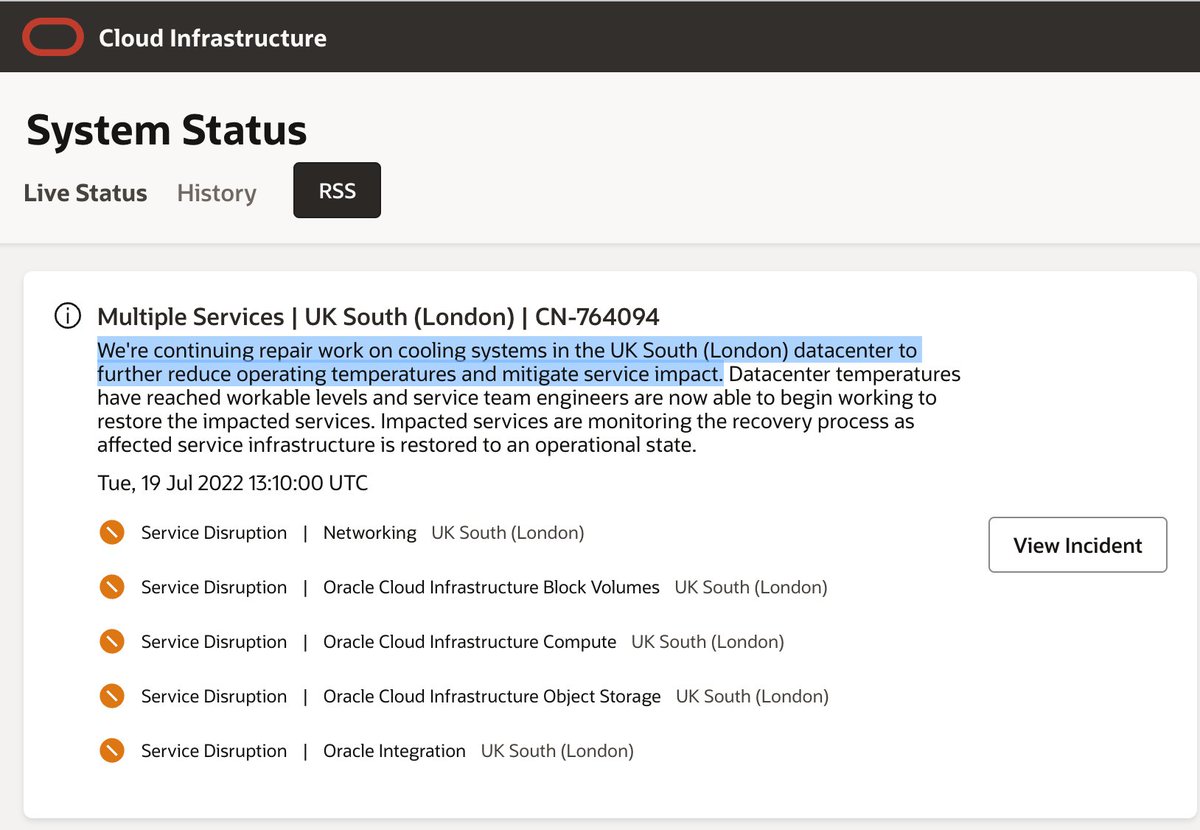
Task: Click Service Disruption label on Compute row
Action: click(x=214, y=642)
